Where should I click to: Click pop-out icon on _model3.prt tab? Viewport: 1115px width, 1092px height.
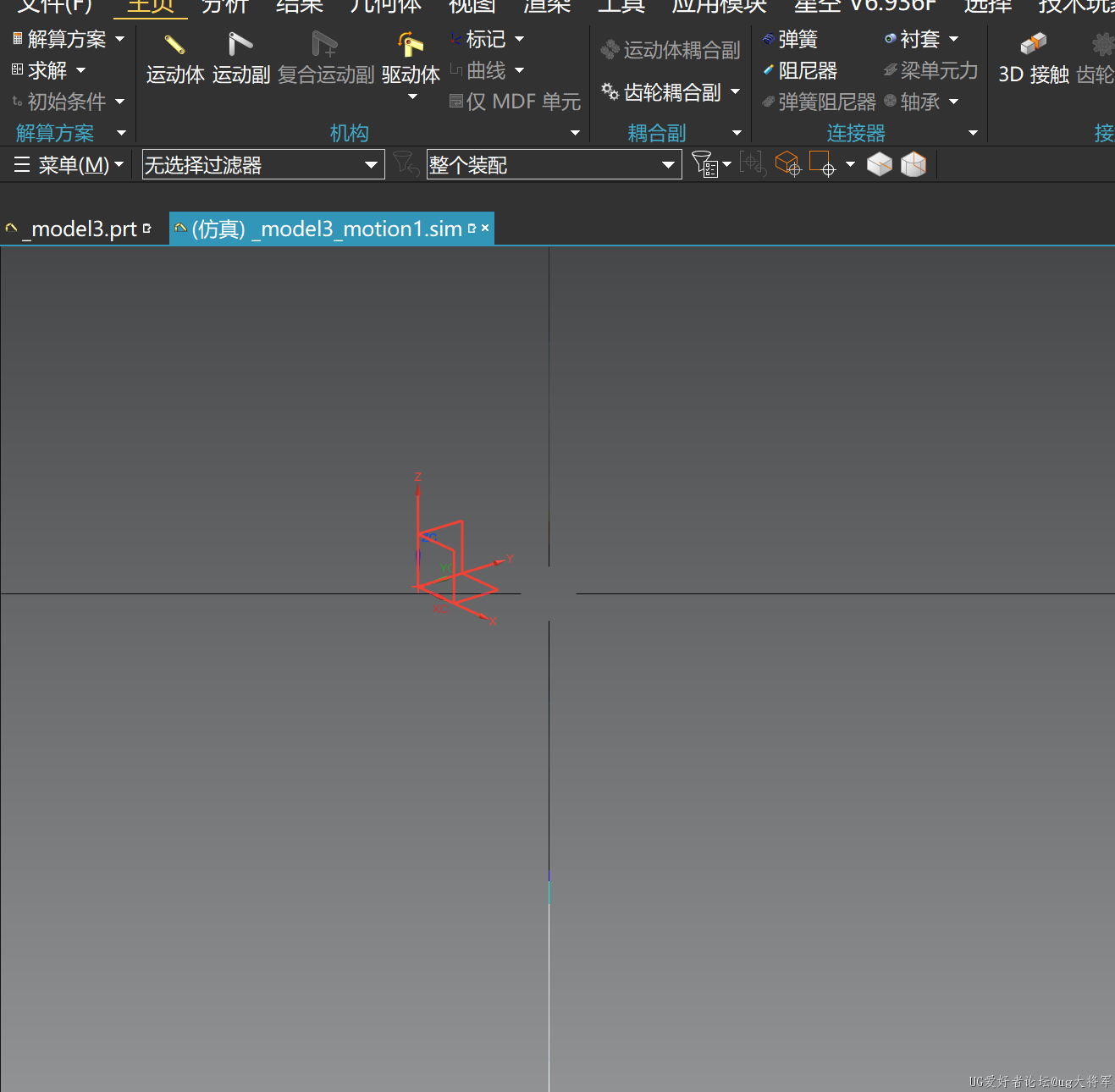pyautogui.click(x=147, y=229)
